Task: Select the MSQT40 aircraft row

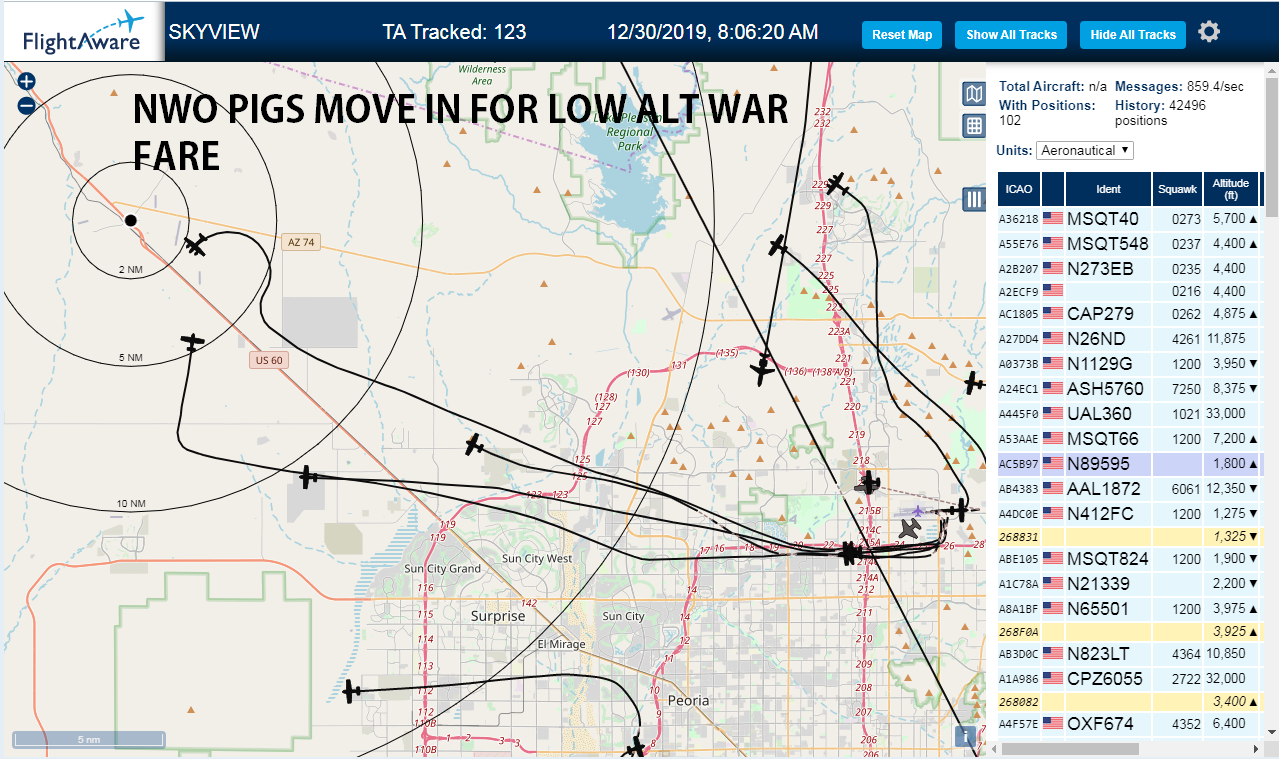Action: click(1130, 218)
